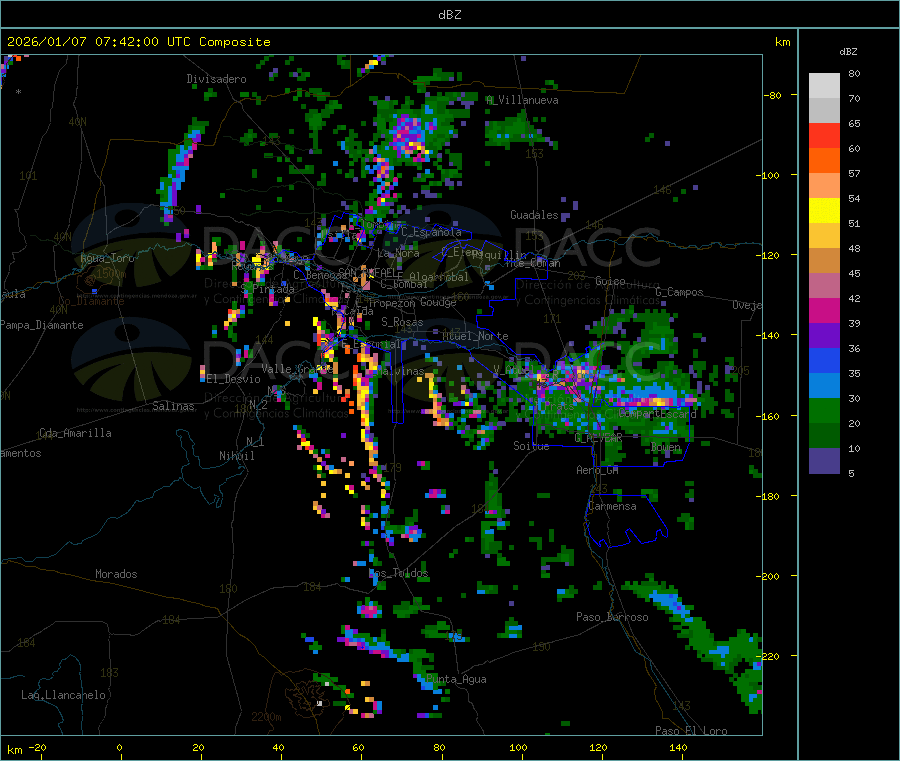
Task: Select the slate 5–10 dBZ bottom legend band
Action: click(824, 461)
